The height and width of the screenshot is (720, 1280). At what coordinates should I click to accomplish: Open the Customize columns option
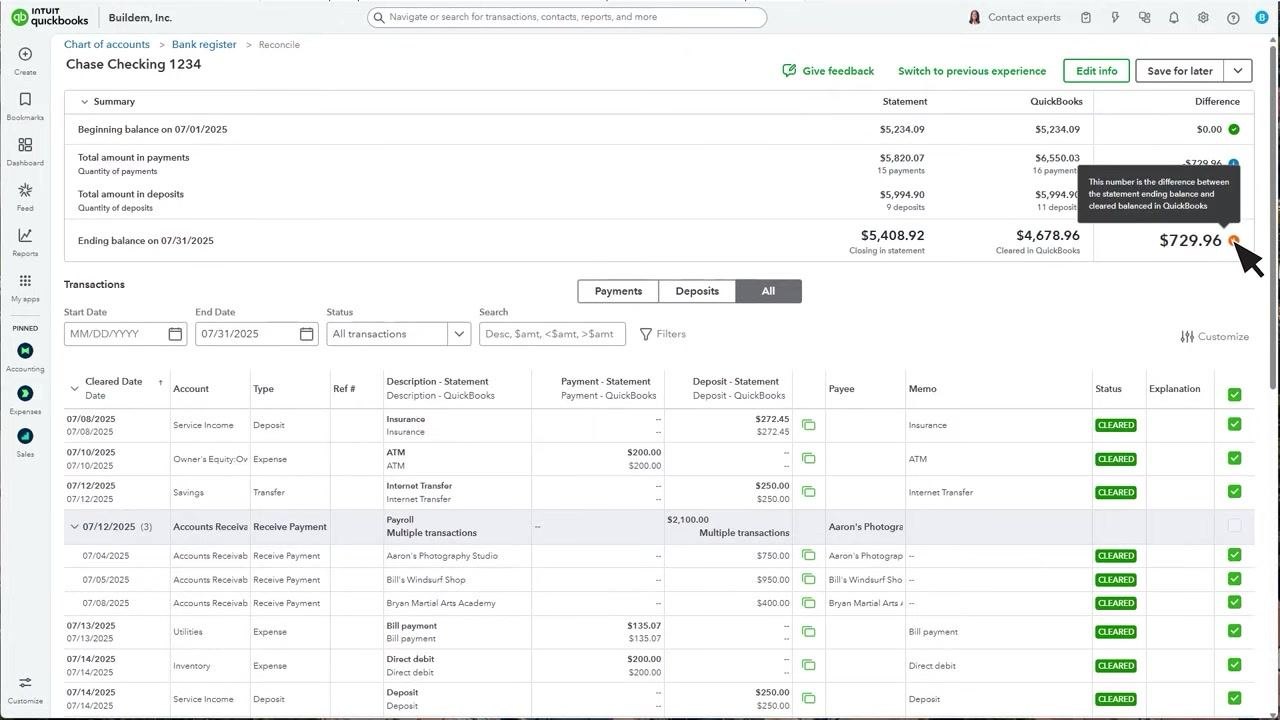(1215, 337)
